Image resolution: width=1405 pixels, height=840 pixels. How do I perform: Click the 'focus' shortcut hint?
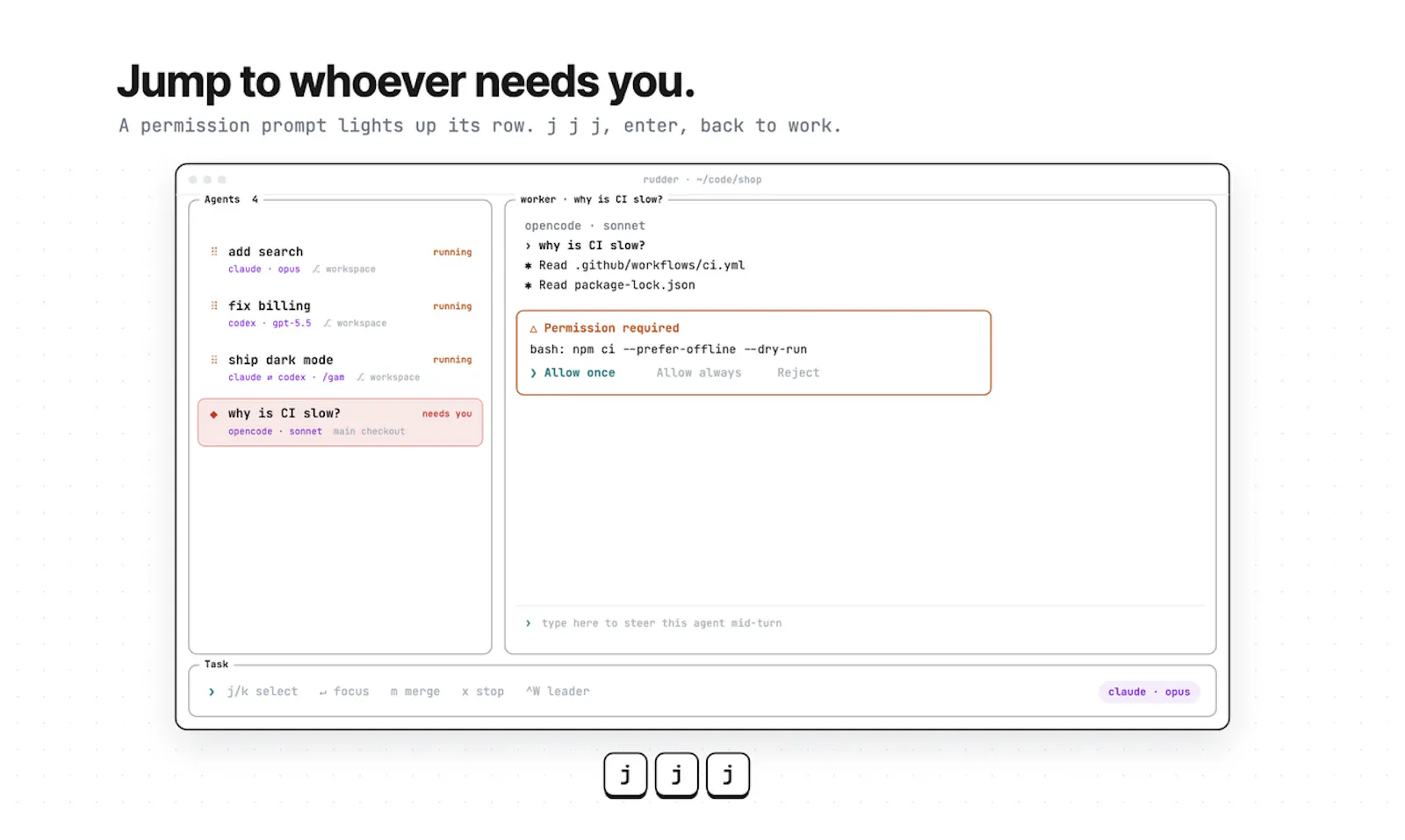[344, 692]
